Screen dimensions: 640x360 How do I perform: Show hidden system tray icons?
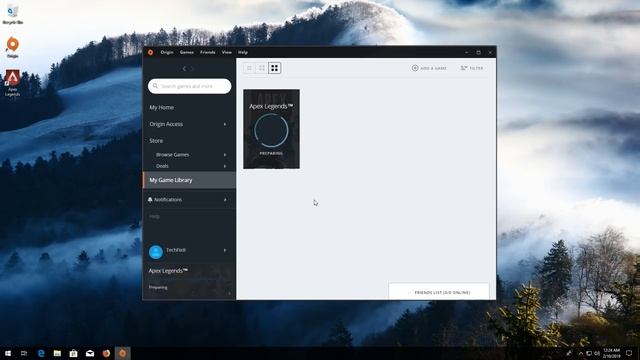580,353
